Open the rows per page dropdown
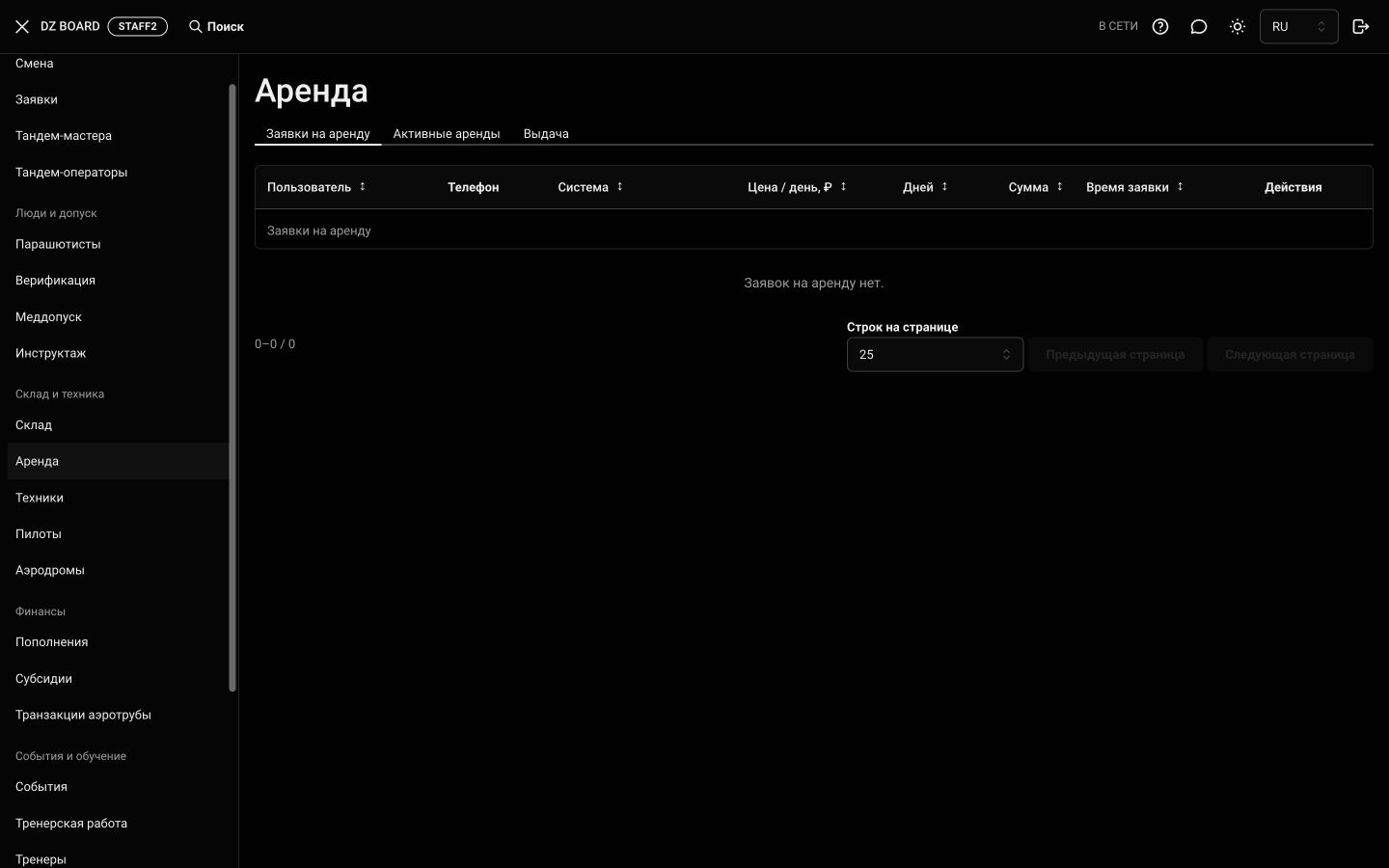 935,355
